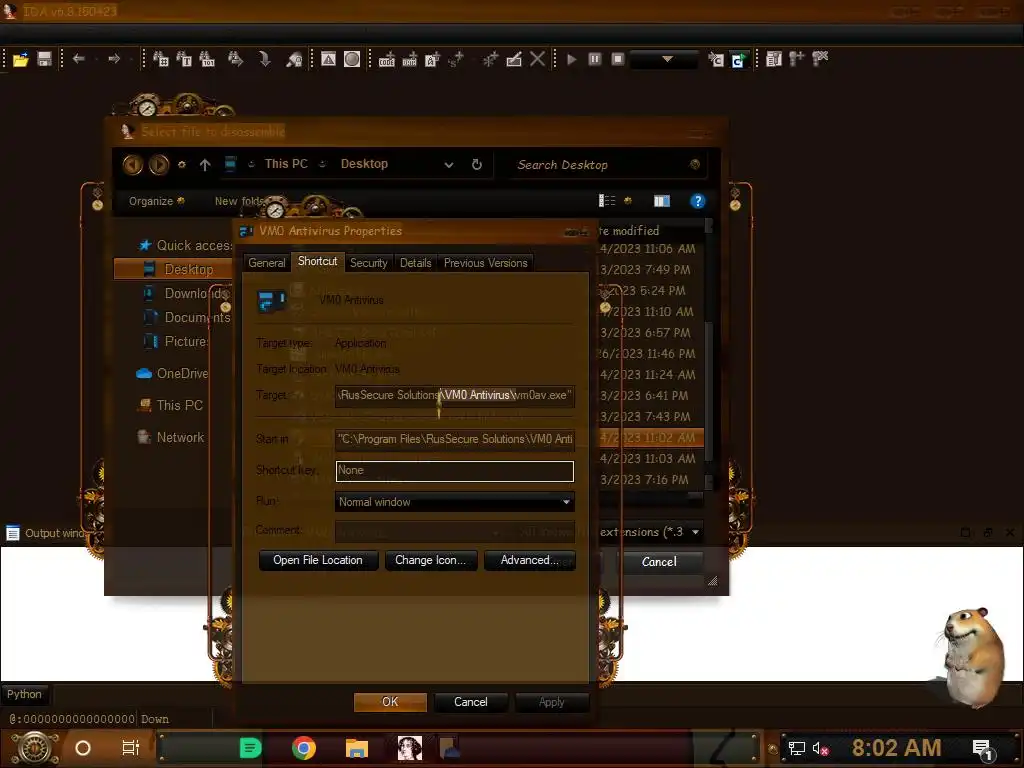1024x768 pixels.
Task: Click Cancel in the Properties dialog
Action: tap(470, 702)
